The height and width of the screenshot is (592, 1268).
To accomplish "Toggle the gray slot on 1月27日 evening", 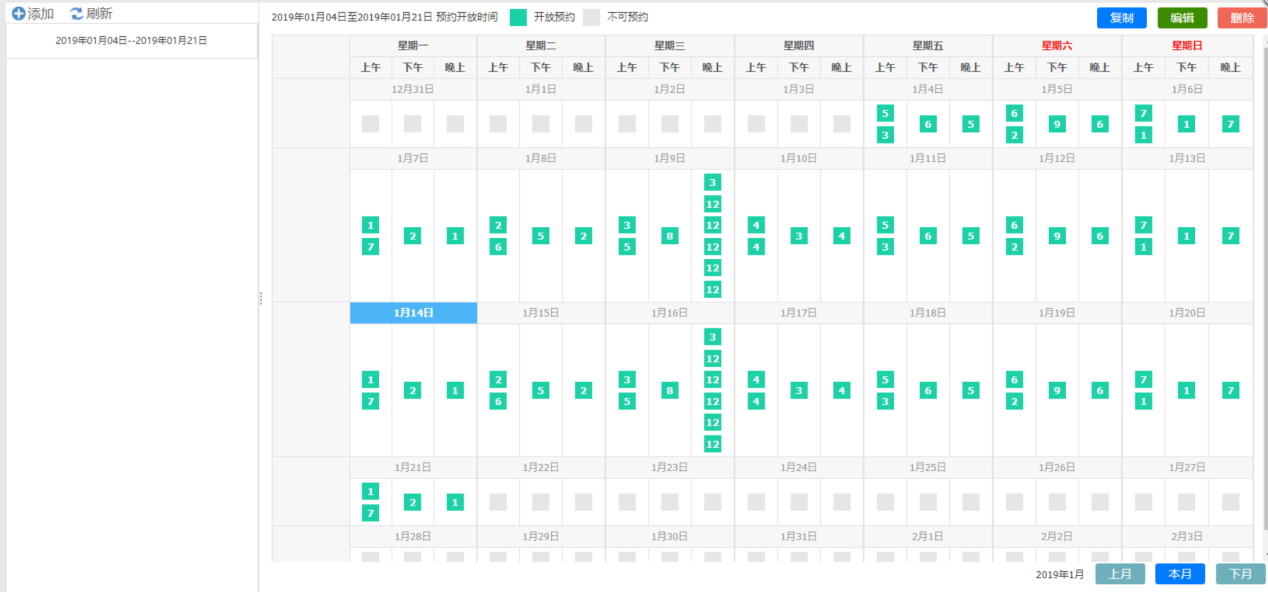I will click(x=1230, y=502).
